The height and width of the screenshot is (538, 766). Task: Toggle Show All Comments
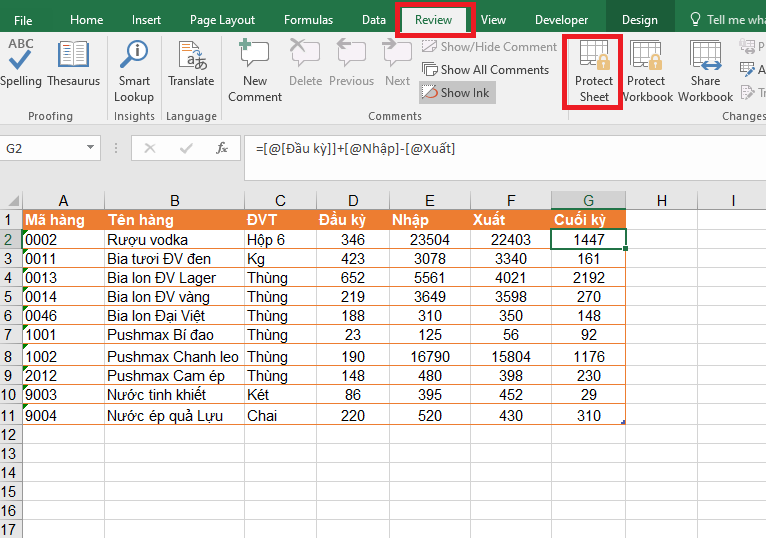point(485,69)
